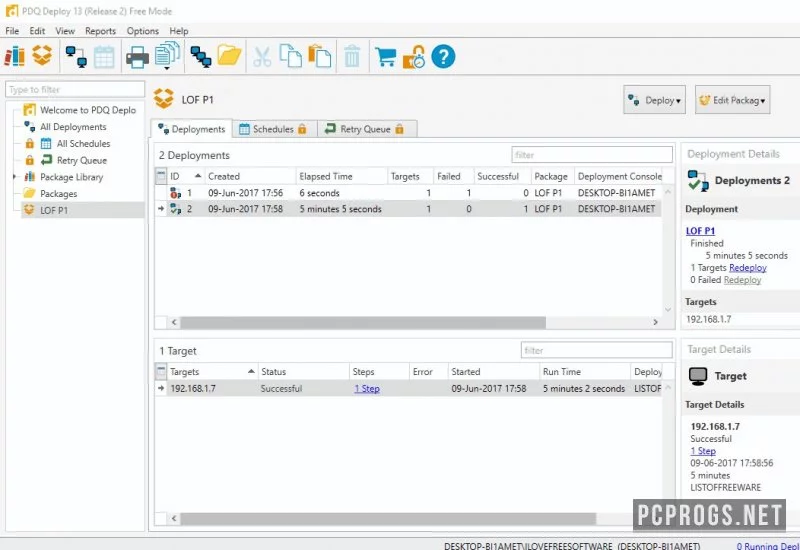Select deployment row with 6 seconds elapsed
Viewport: 800px width, 550px height.
coord(408,193)
